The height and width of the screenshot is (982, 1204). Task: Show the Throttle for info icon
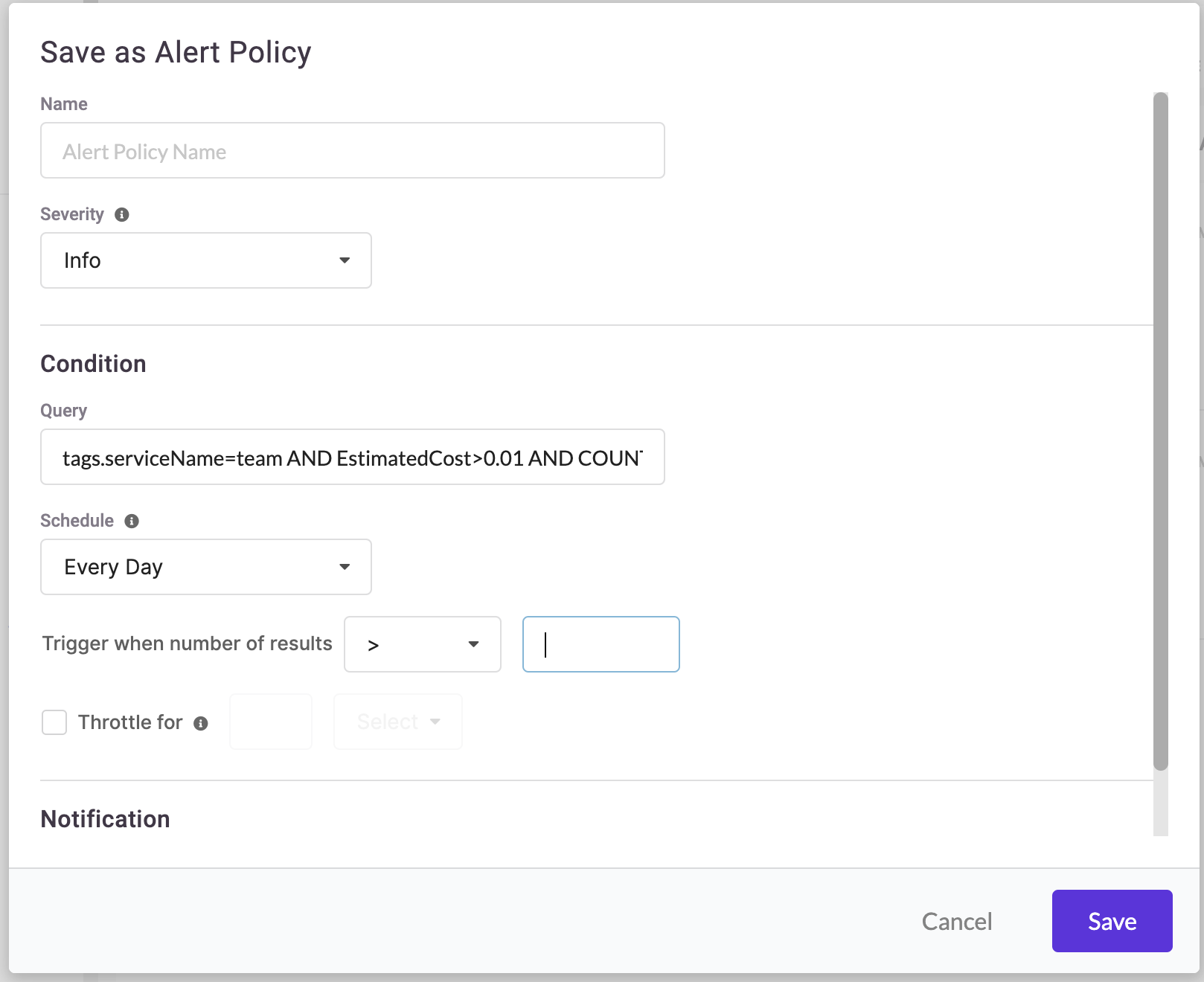201,723
